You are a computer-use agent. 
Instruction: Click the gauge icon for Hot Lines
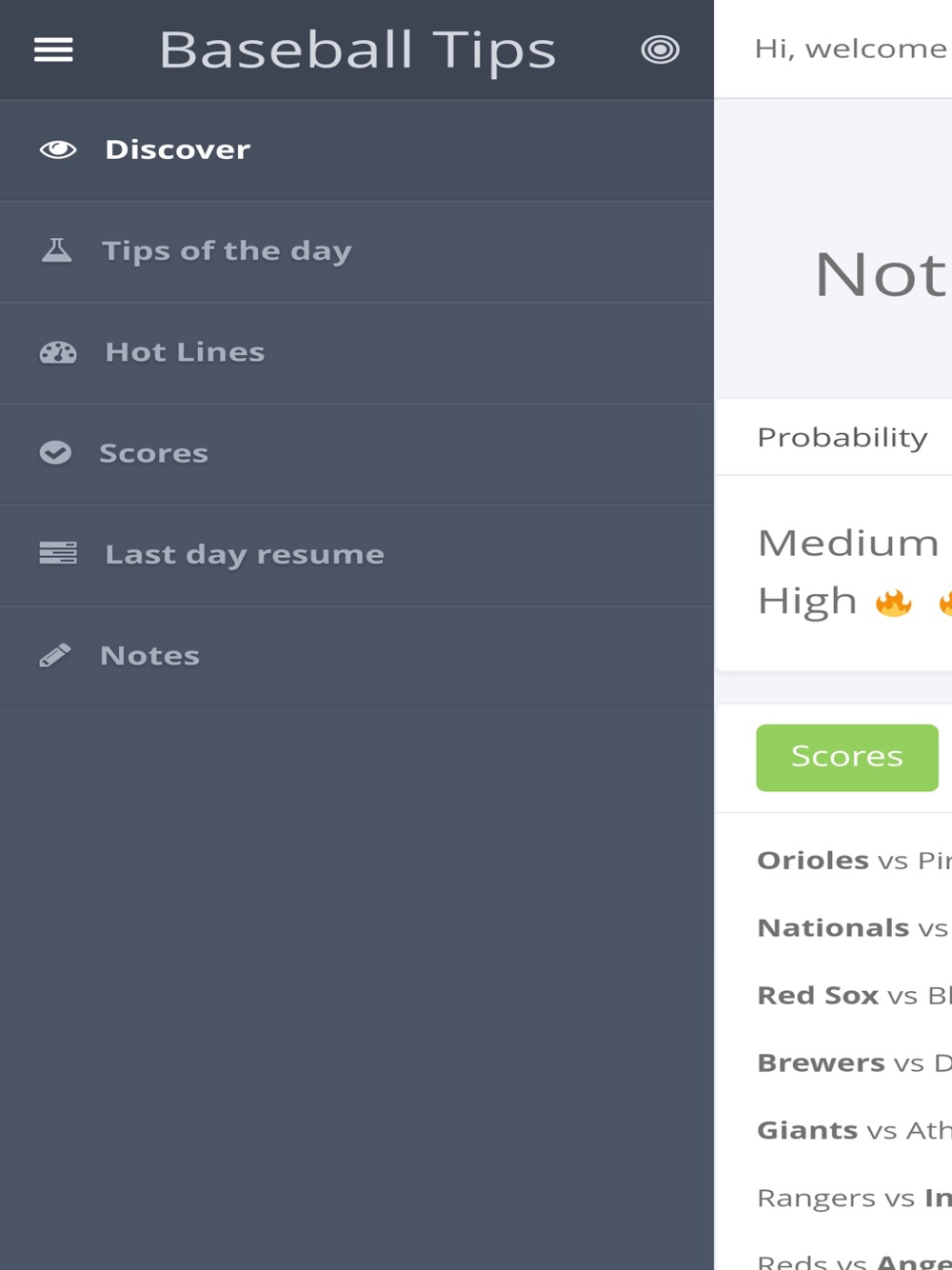58,352
